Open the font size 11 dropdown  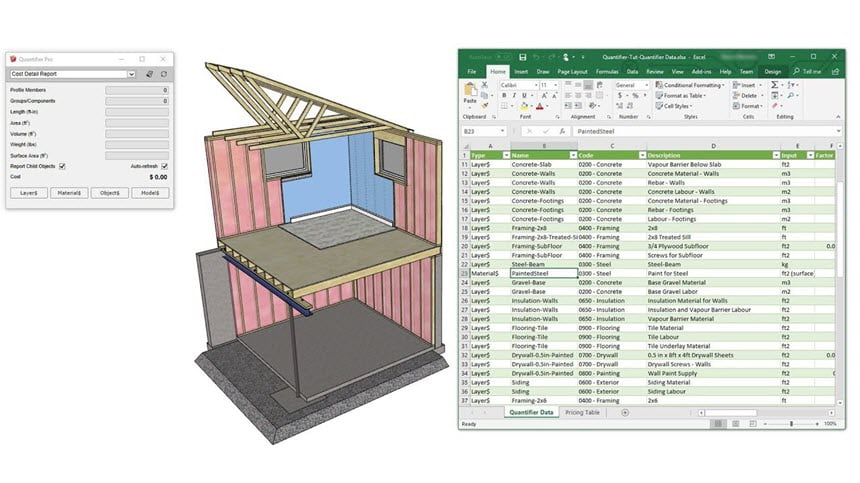(x=555, y=85)
